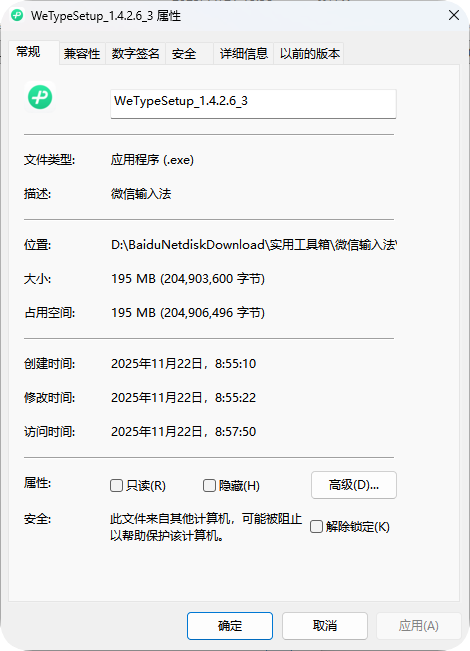The image size is (470, 651).
Task: Switch to the 兼容性 tab
Action: 82,54
